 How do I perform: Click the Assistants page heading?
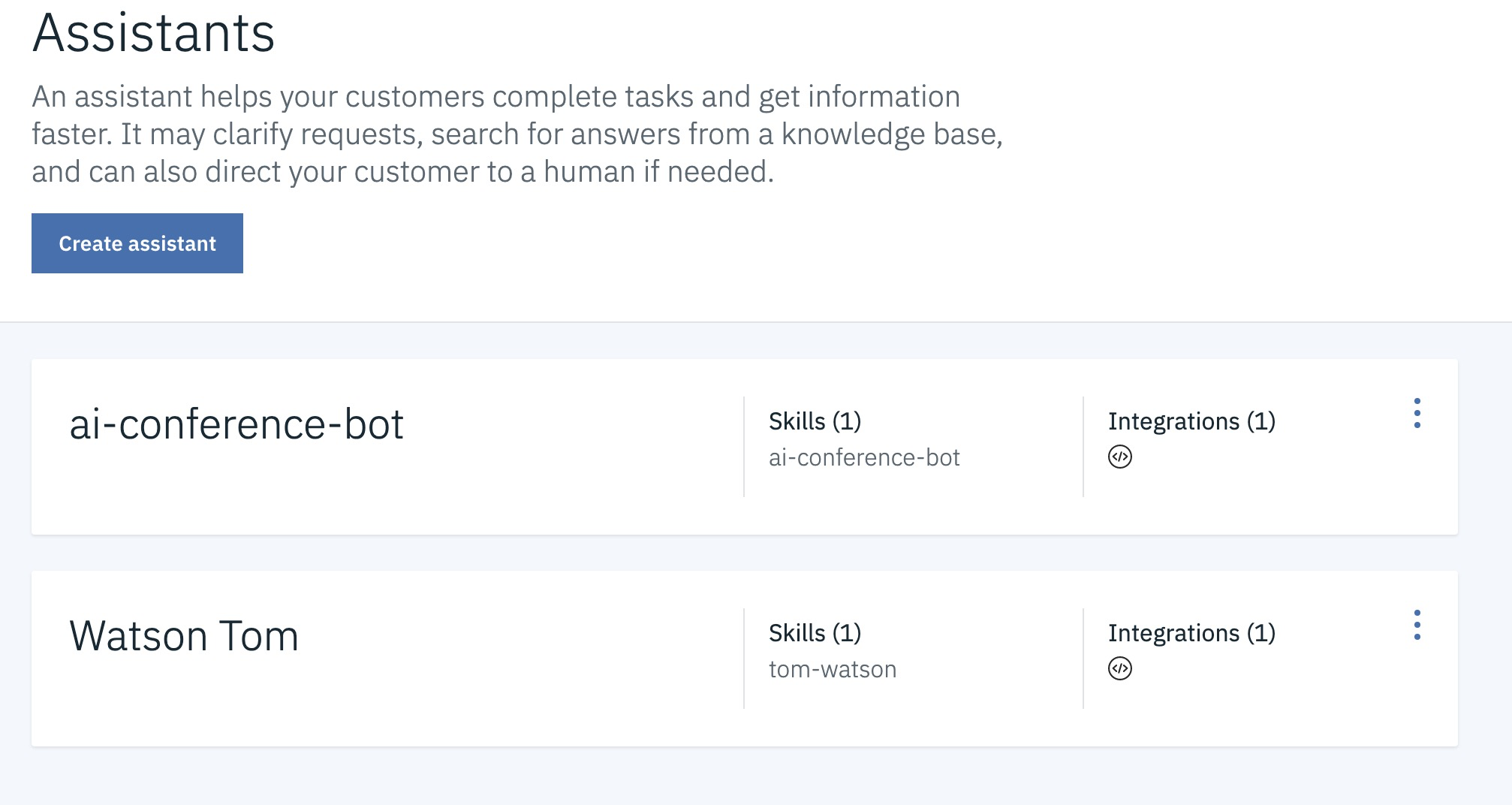pos(154,34)
